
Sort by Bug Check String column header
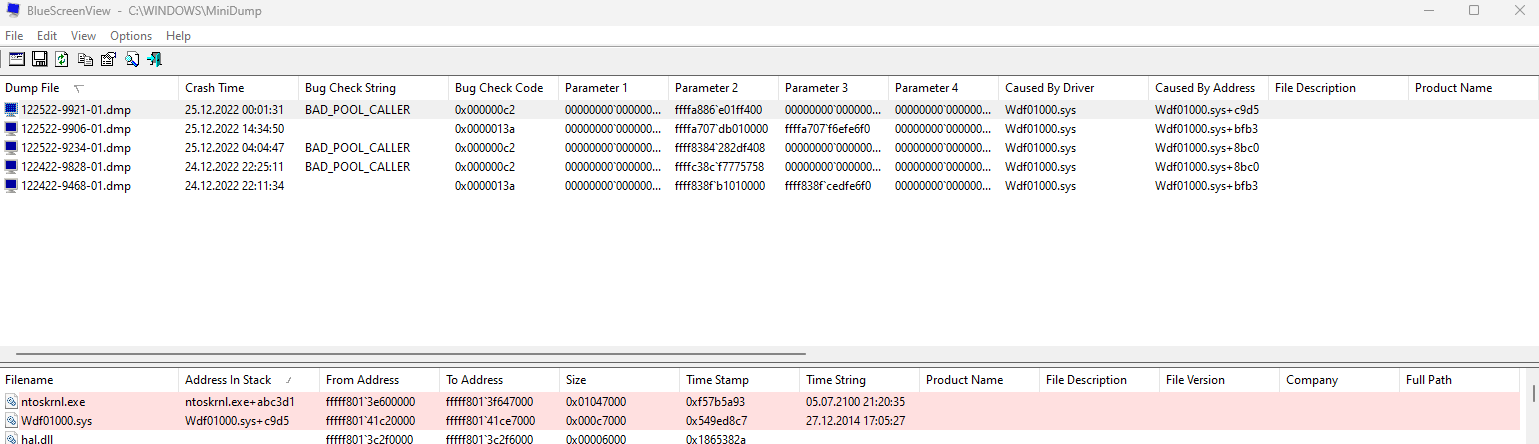pos(374,88)
